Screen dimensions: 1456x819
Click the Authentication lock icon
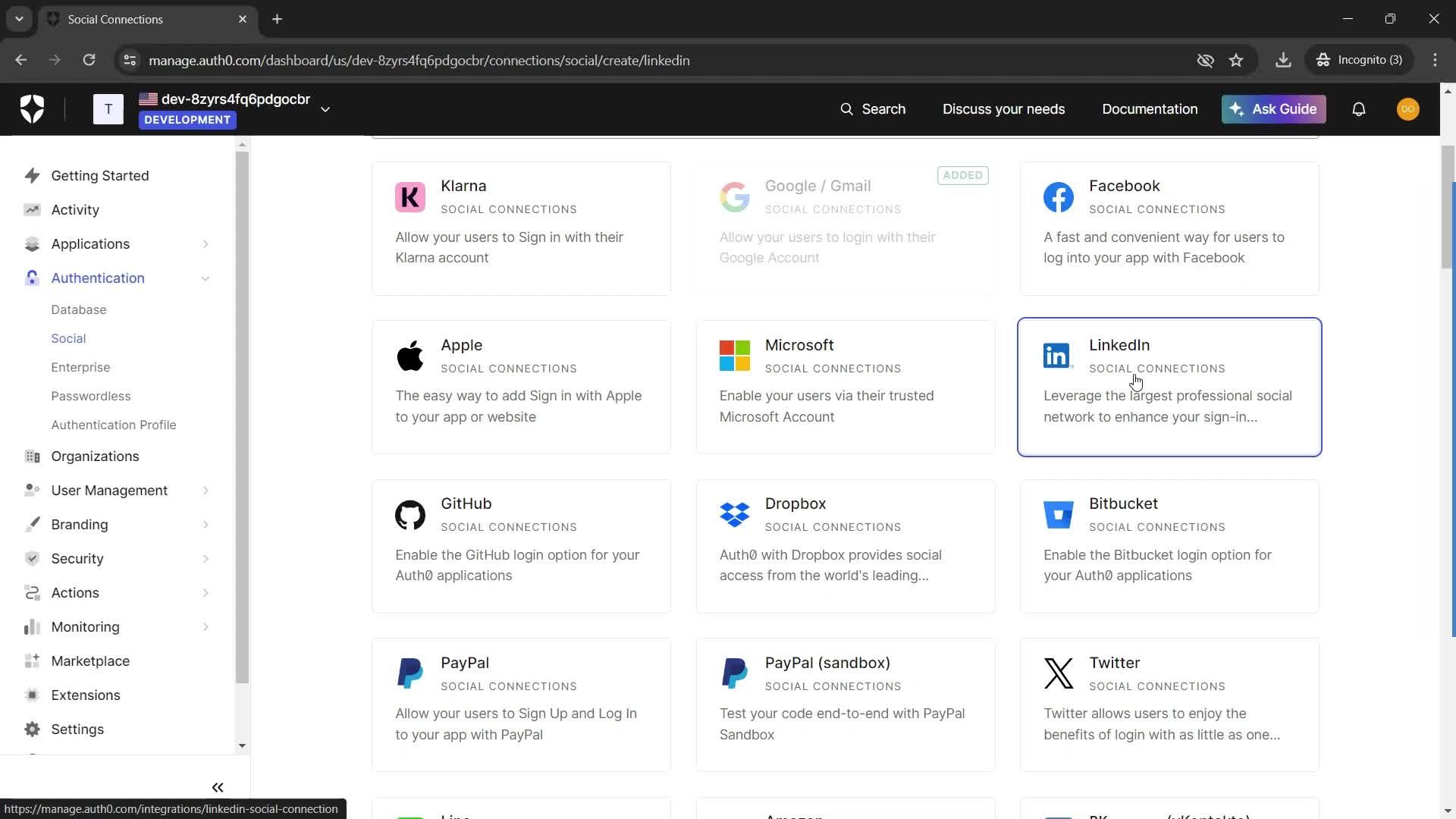[32, 278]
